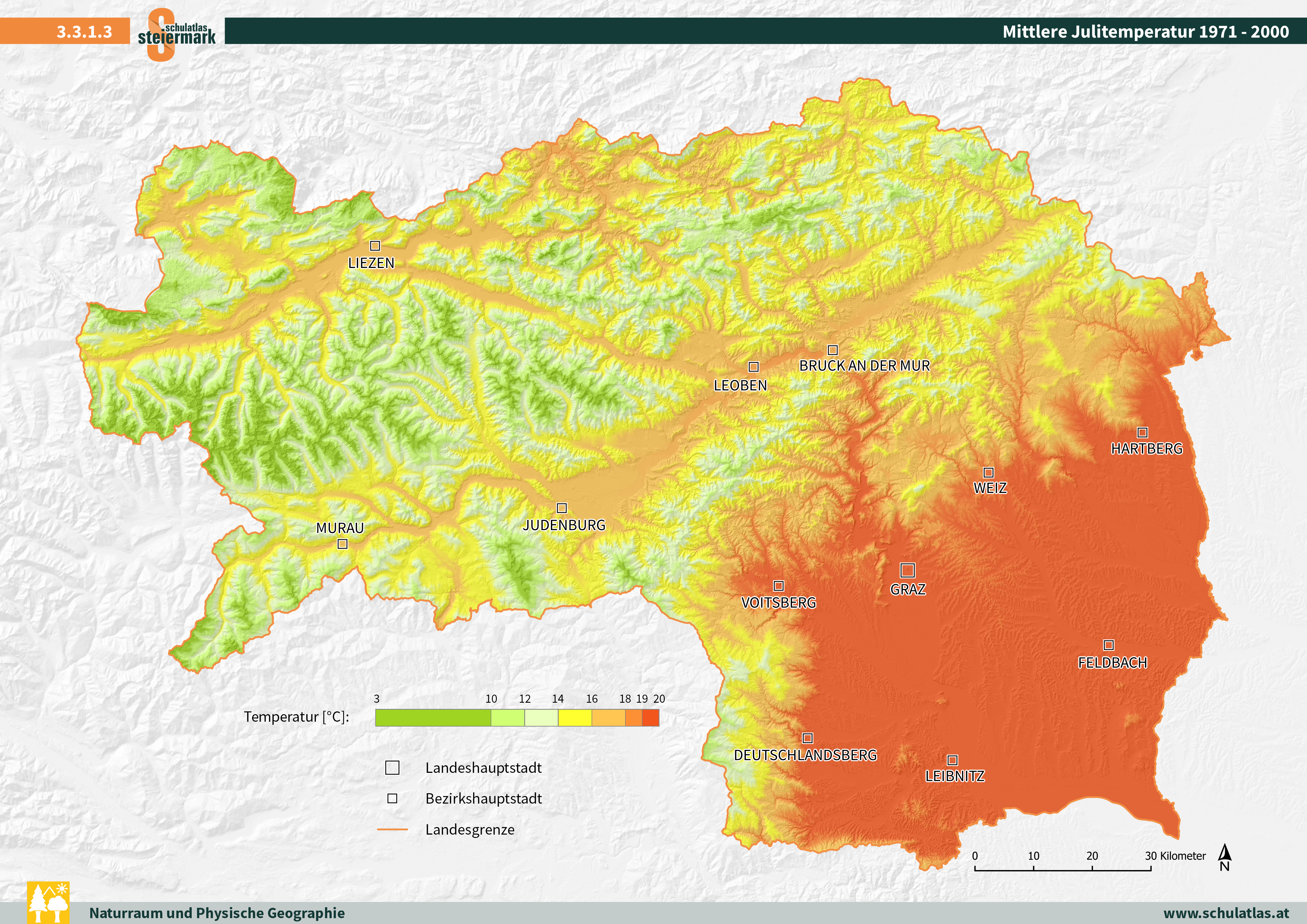The height and width of the screenshot is (924, 1307).
Task: Click the dark green 3–10°C legend swatch
Action: click(x=433, y=718)
